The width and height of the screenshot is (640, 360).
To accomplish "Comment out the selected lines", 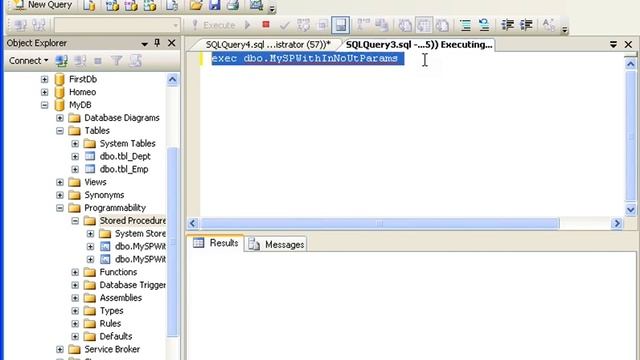I will 465,25.
